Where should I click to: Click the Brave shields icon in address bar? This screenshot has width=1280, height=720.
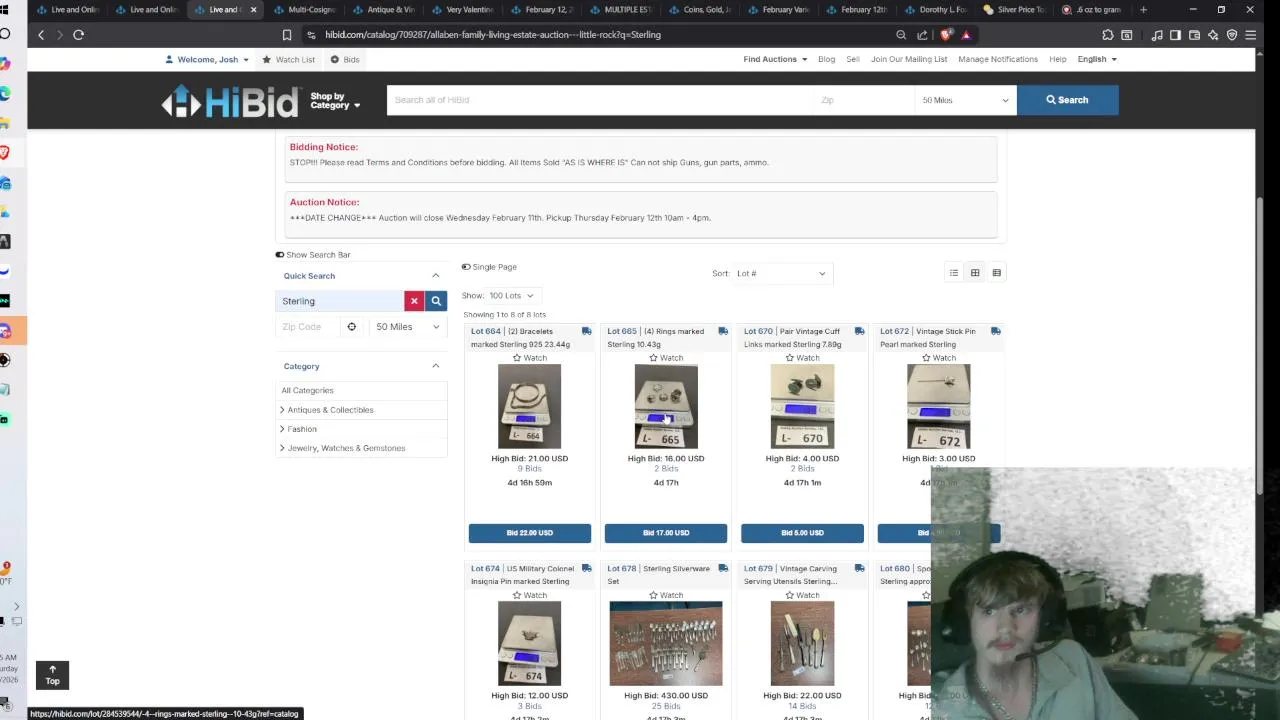[947, 35]
